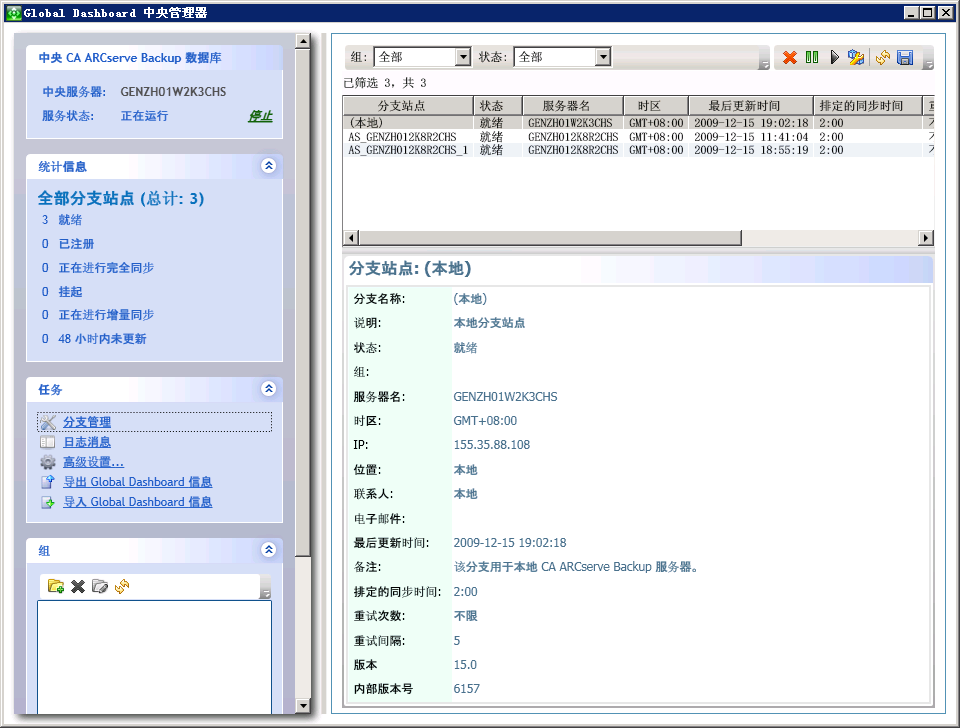
Task: Save branch information using the disk icon
Action: [x=904, y=58]
